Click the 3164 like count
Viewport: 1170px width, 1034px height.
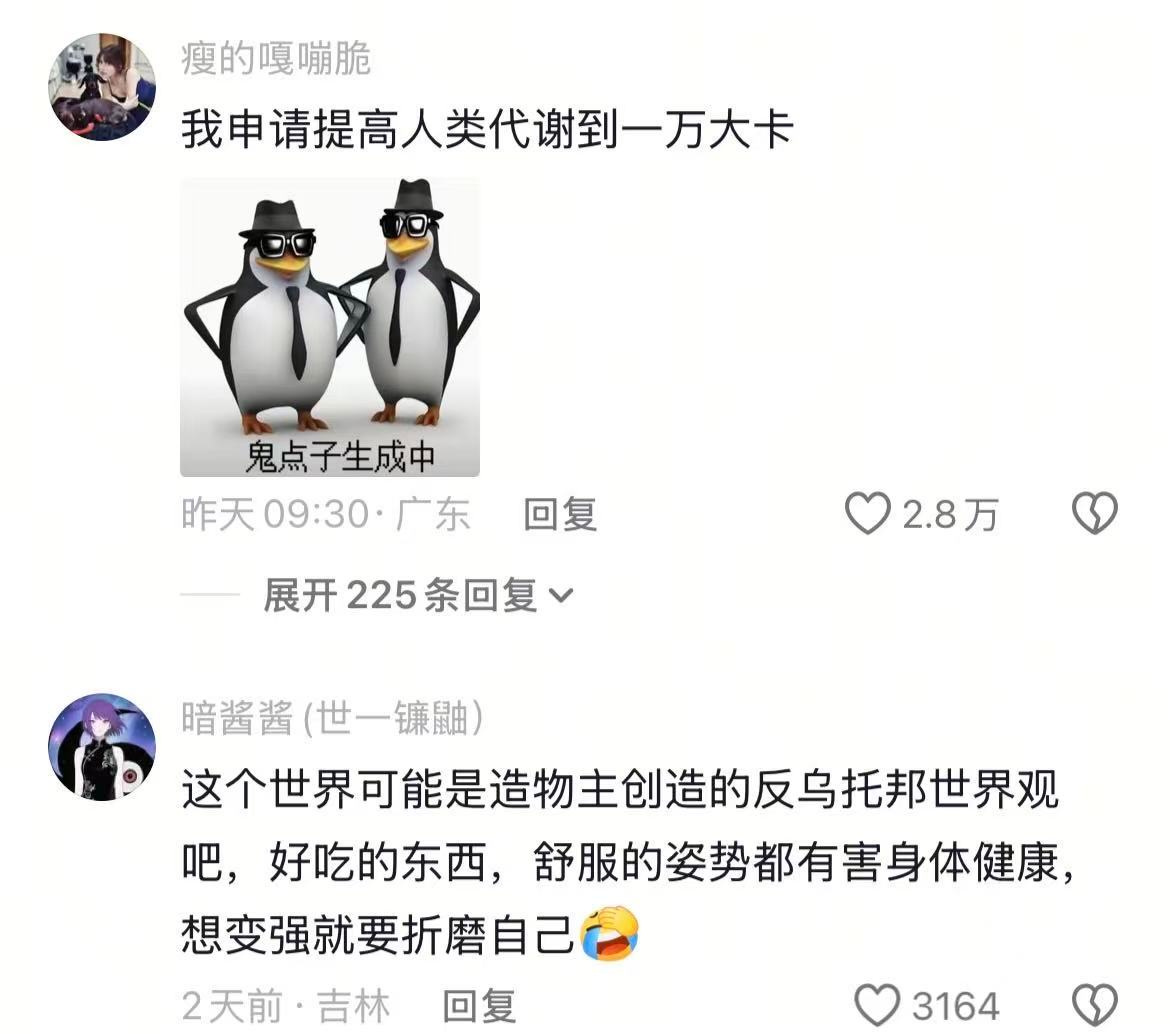(955, 1006)
